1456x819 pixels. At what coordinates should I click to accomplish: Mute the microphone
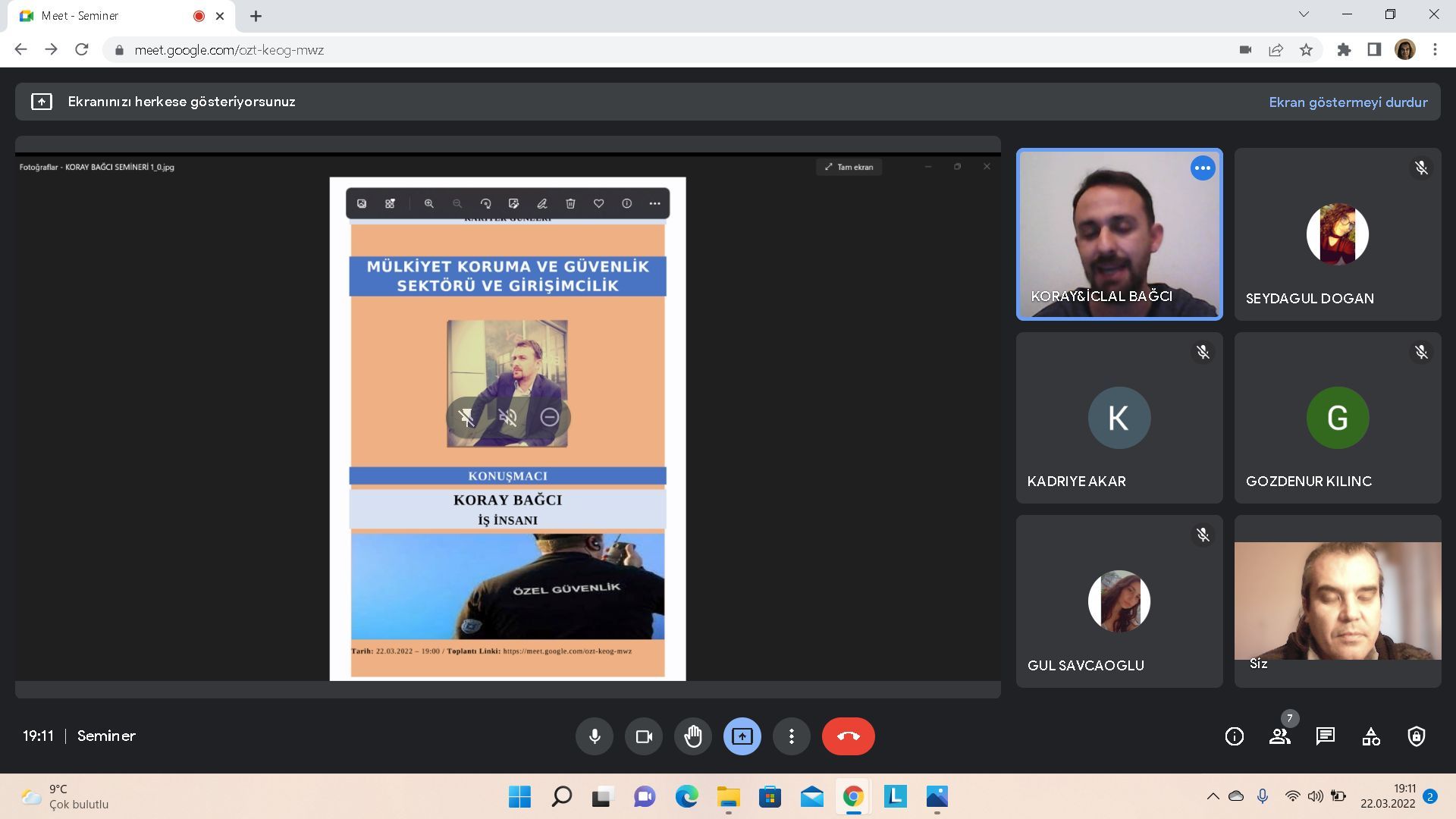595,736
